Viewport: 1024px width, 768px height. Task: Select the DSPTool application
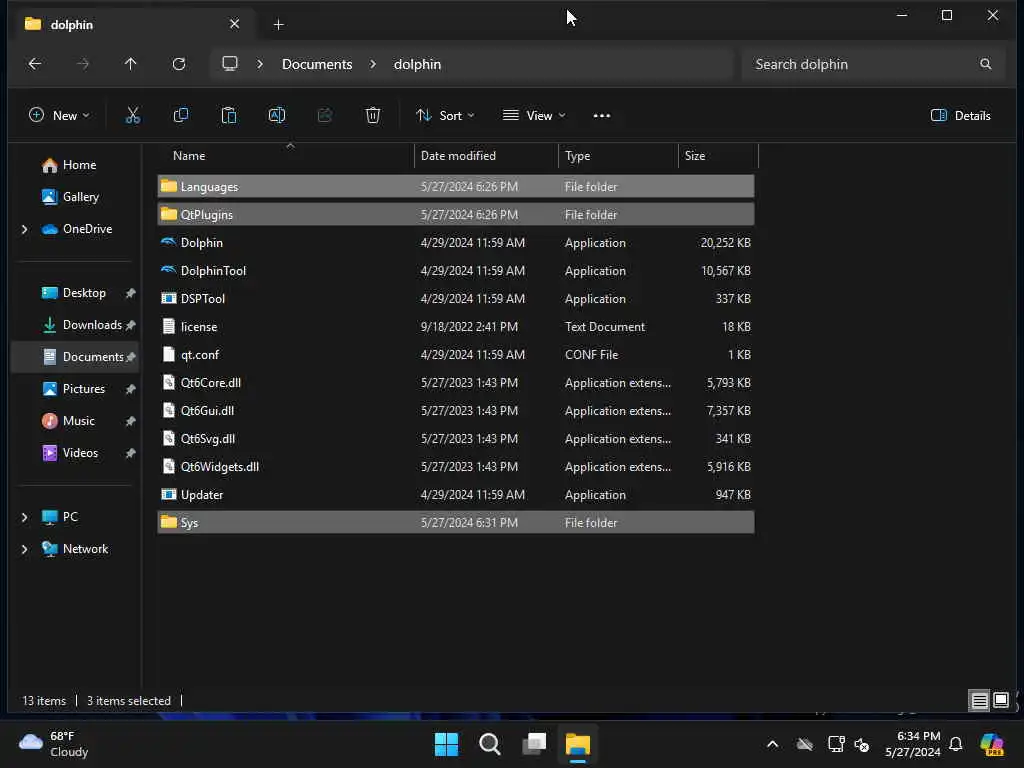455,299
